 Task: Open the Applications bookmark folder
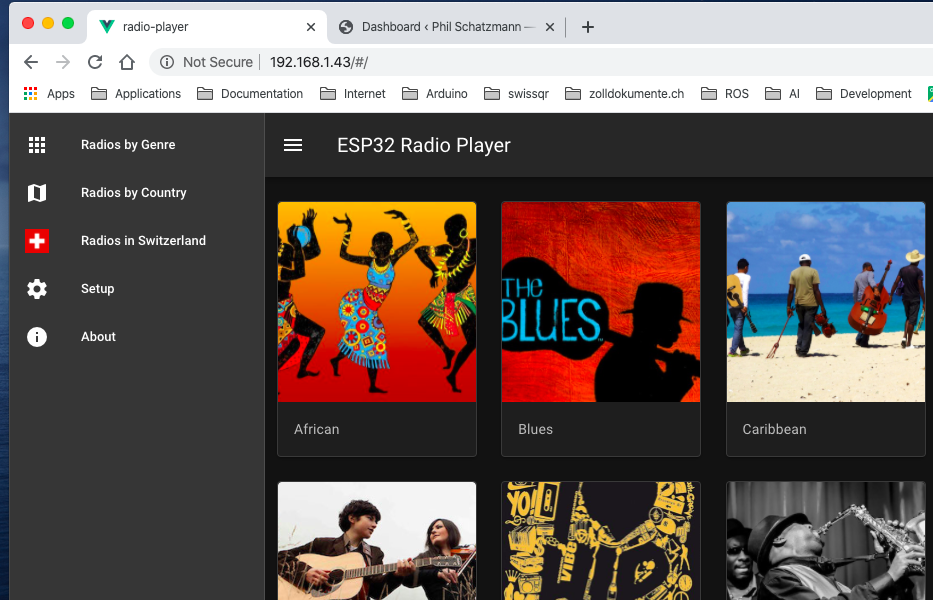click(136, 94)
